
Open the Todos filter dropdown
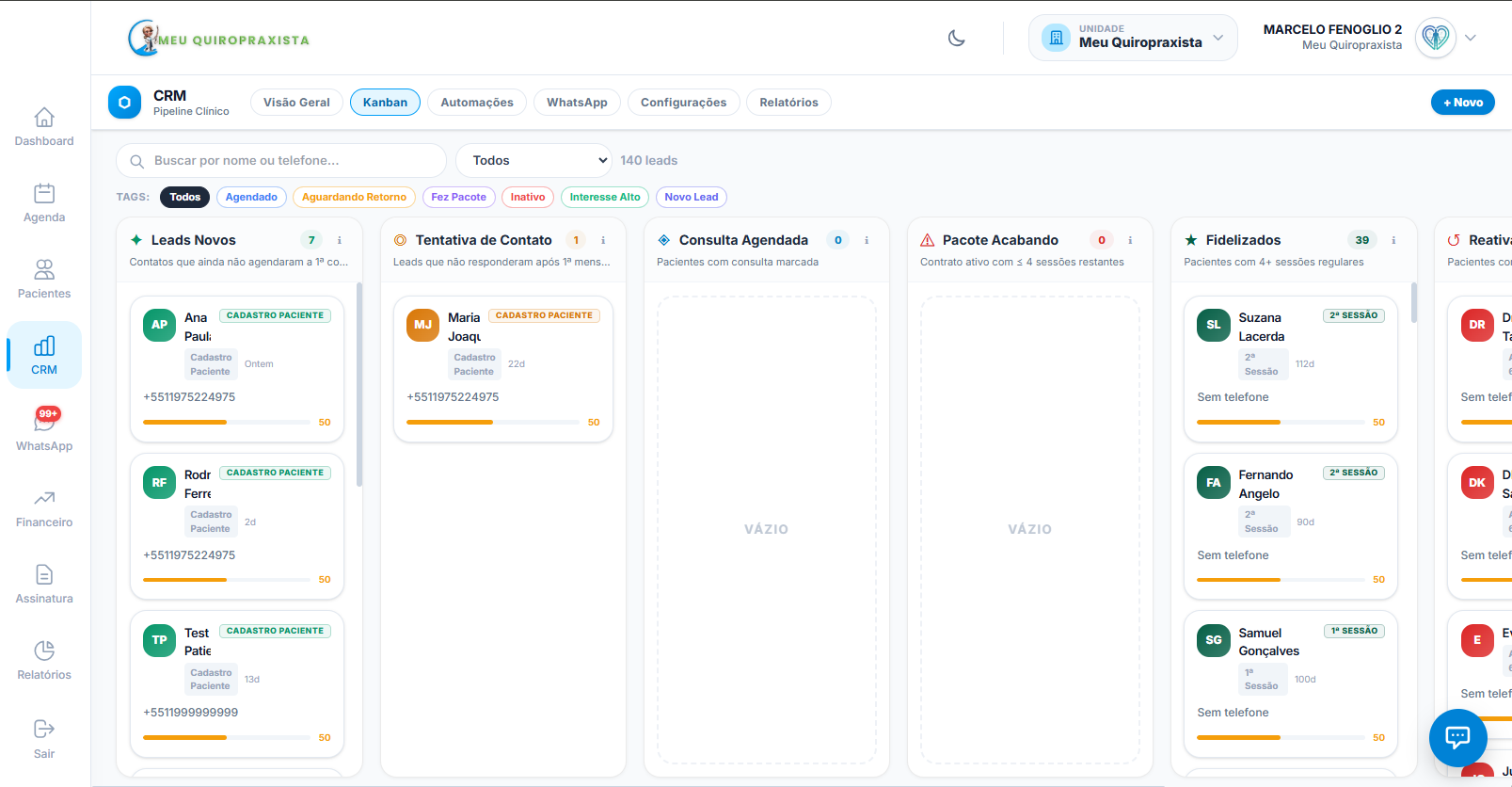coord(533,160)
